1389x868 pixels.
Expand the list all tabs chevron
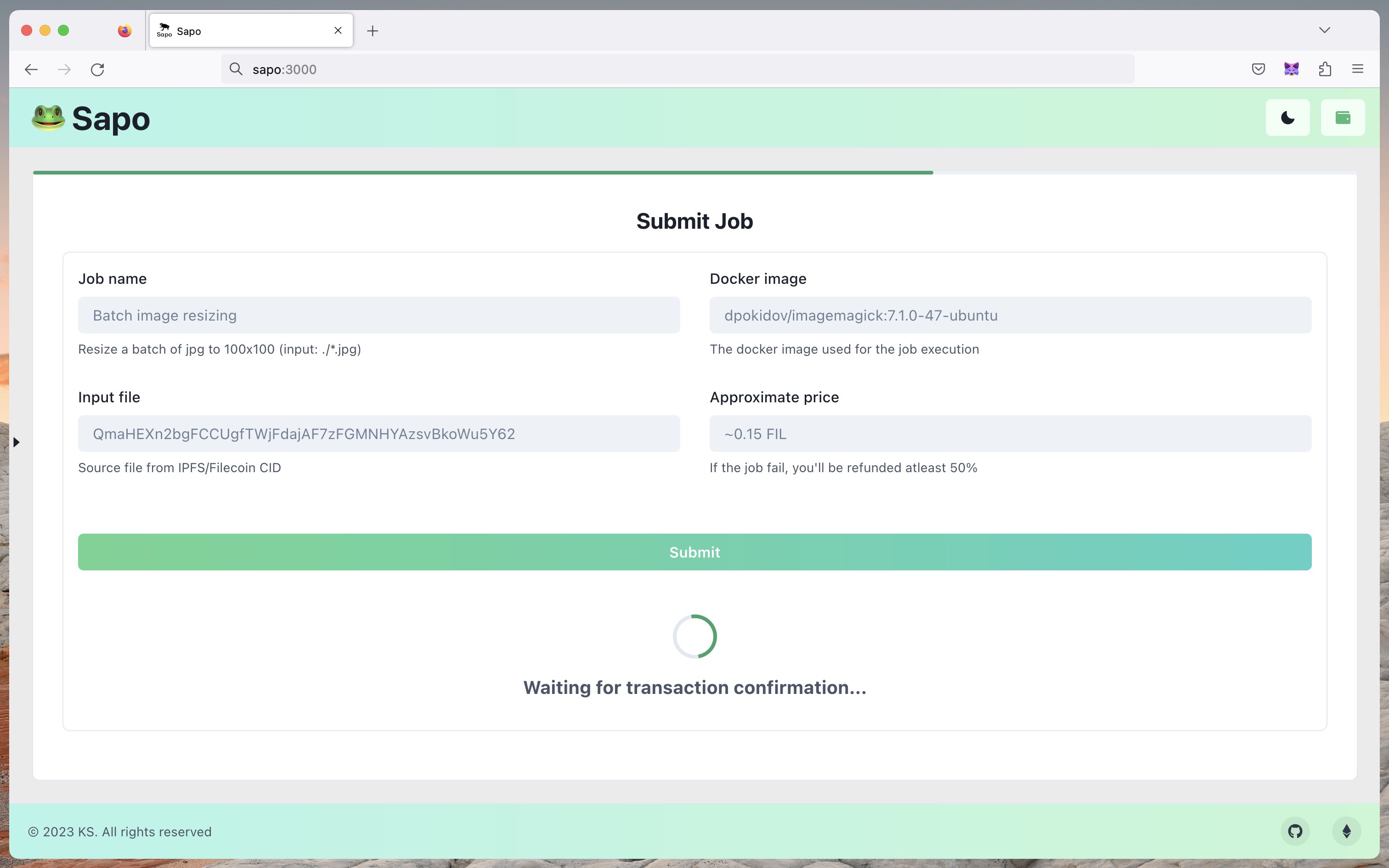[1325, 30]
